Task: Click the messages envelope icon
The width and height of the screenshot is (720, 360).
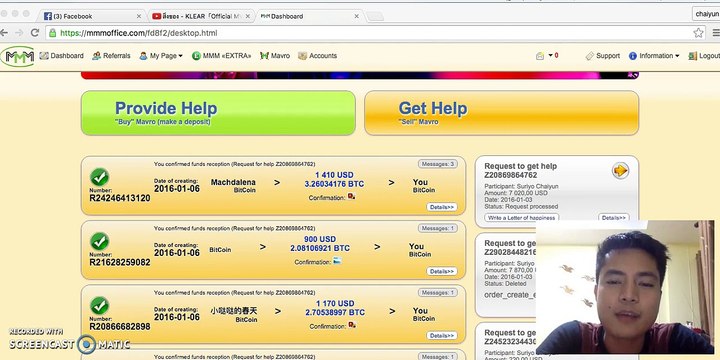Action: click(540, 56)
